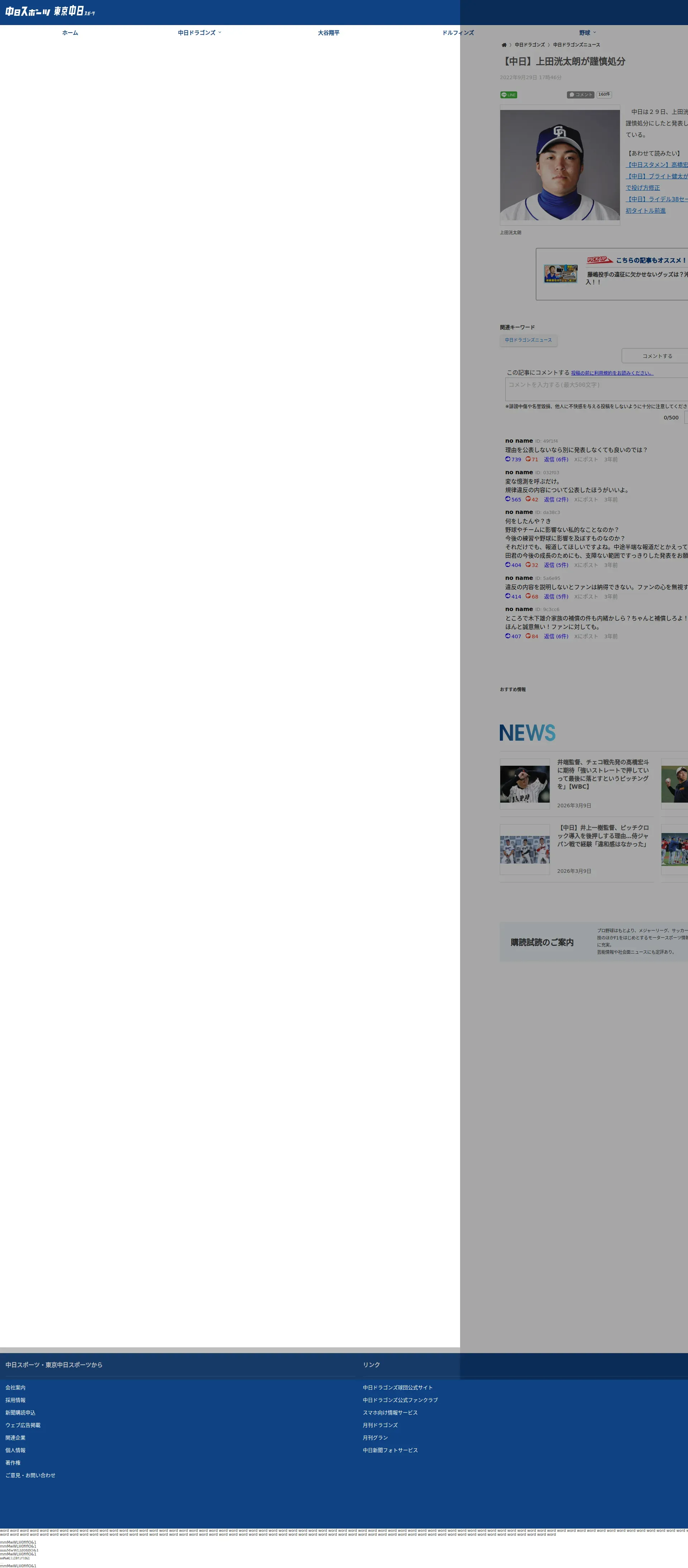Open the 会社案内 footer link

tap(16, 1387)
